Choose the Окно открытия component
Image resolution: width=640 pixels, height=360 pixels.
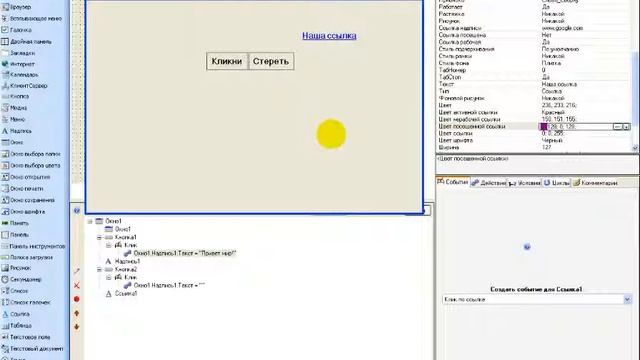26,177
